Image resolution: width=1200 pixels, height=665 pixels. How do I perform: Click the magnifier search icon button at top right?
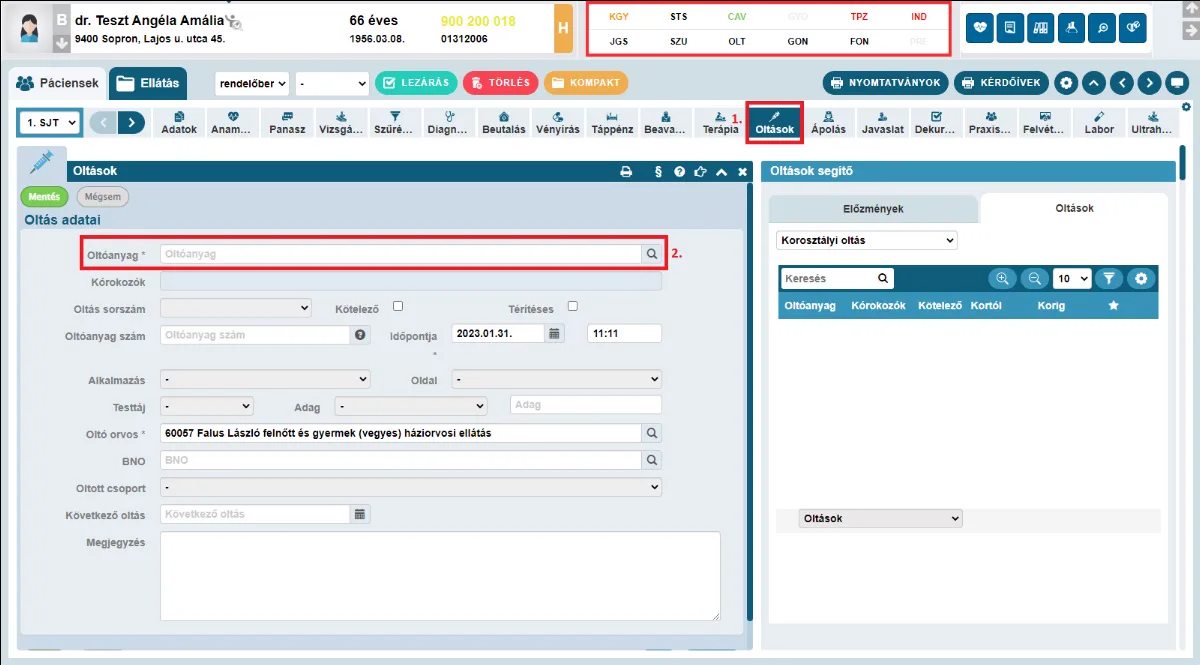(x=1102, y=29)
